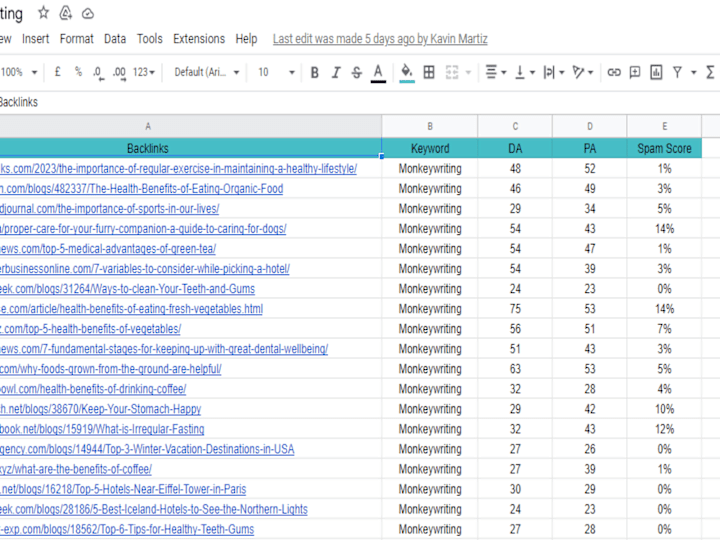Open the font size 10 dropdown

[276, 72]
